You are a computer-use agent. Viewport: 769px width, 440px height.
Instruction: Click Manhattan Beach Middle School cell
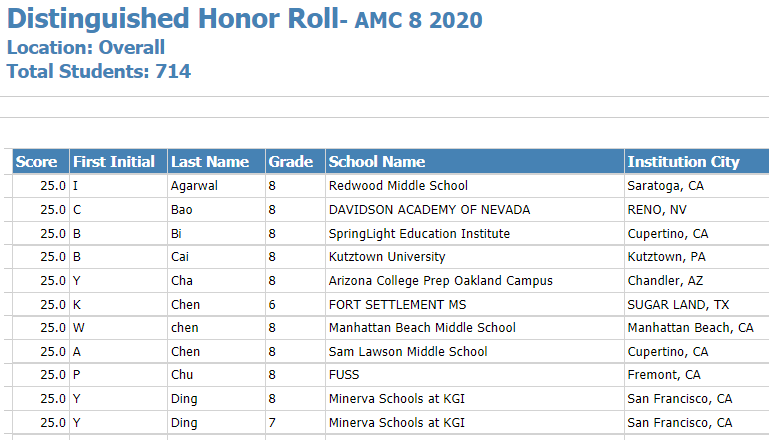475,328
